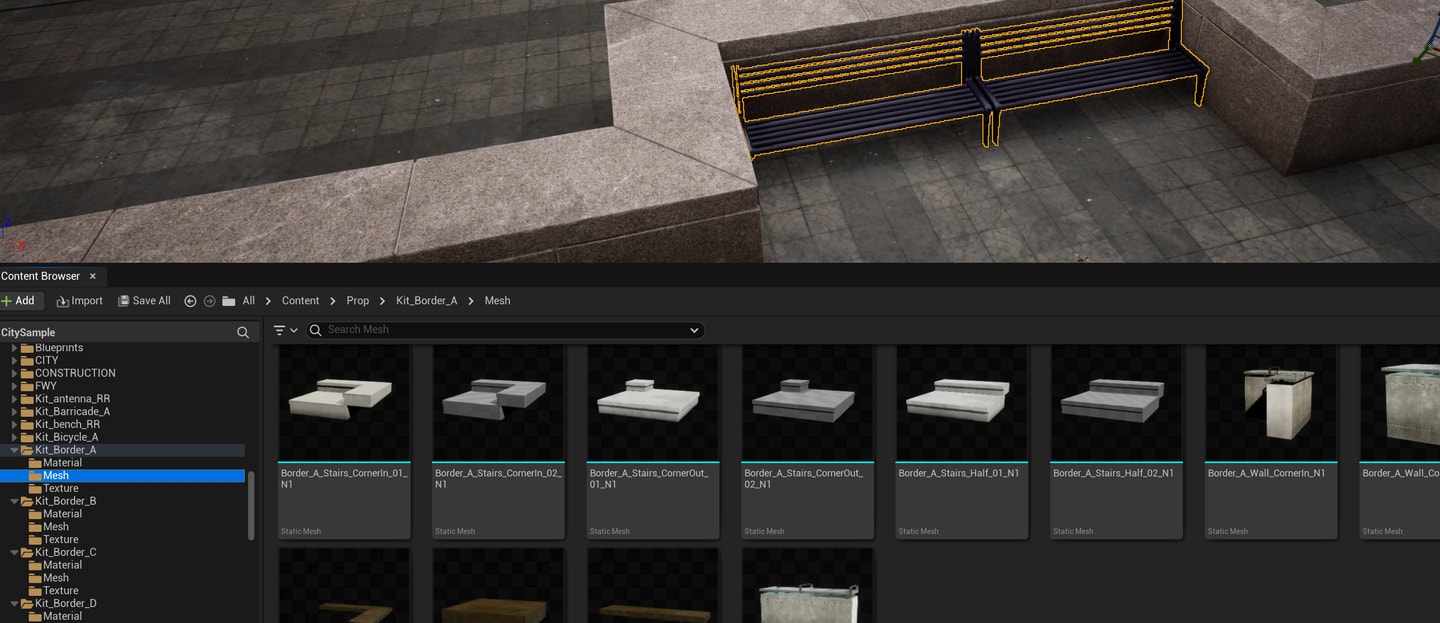This screenshot has width=1440, height=623.
Task: Jump to All in the path bar
Action: click(249, 301)
